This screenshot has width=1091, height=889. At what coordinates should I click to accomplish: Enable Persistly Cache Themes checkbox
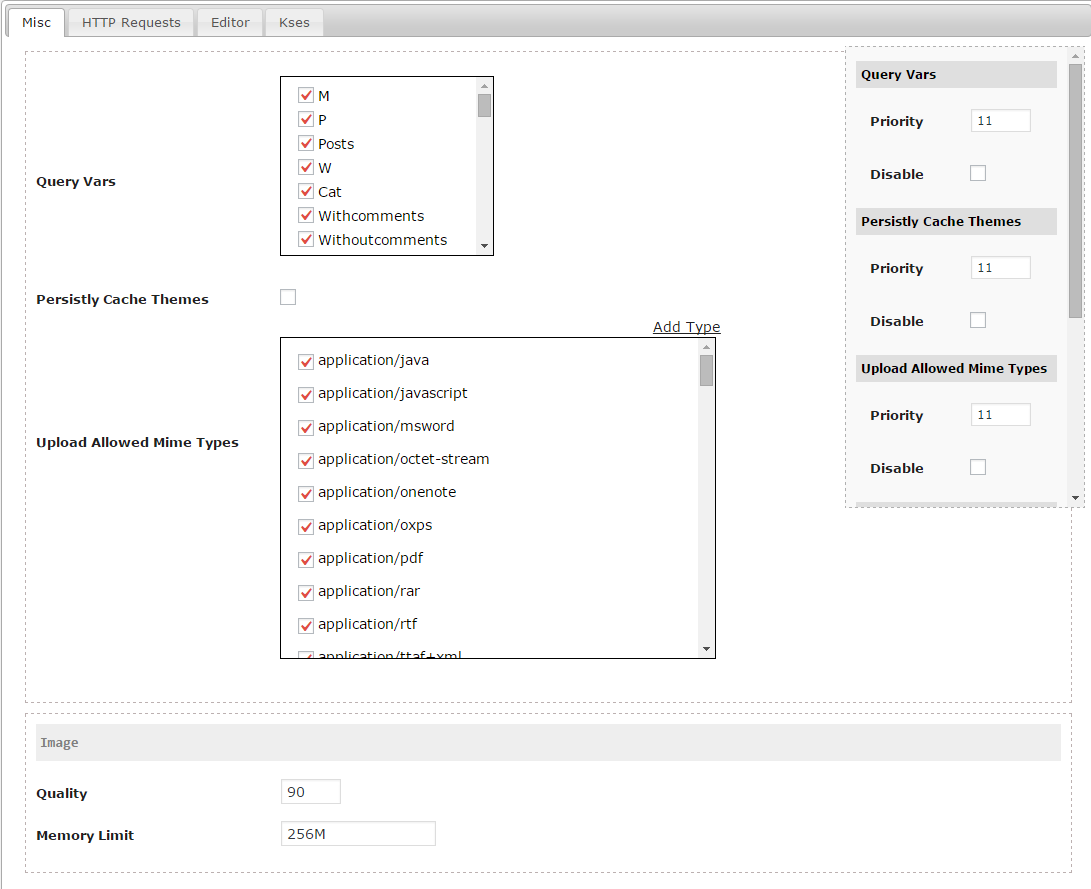(x=288, y=297)
